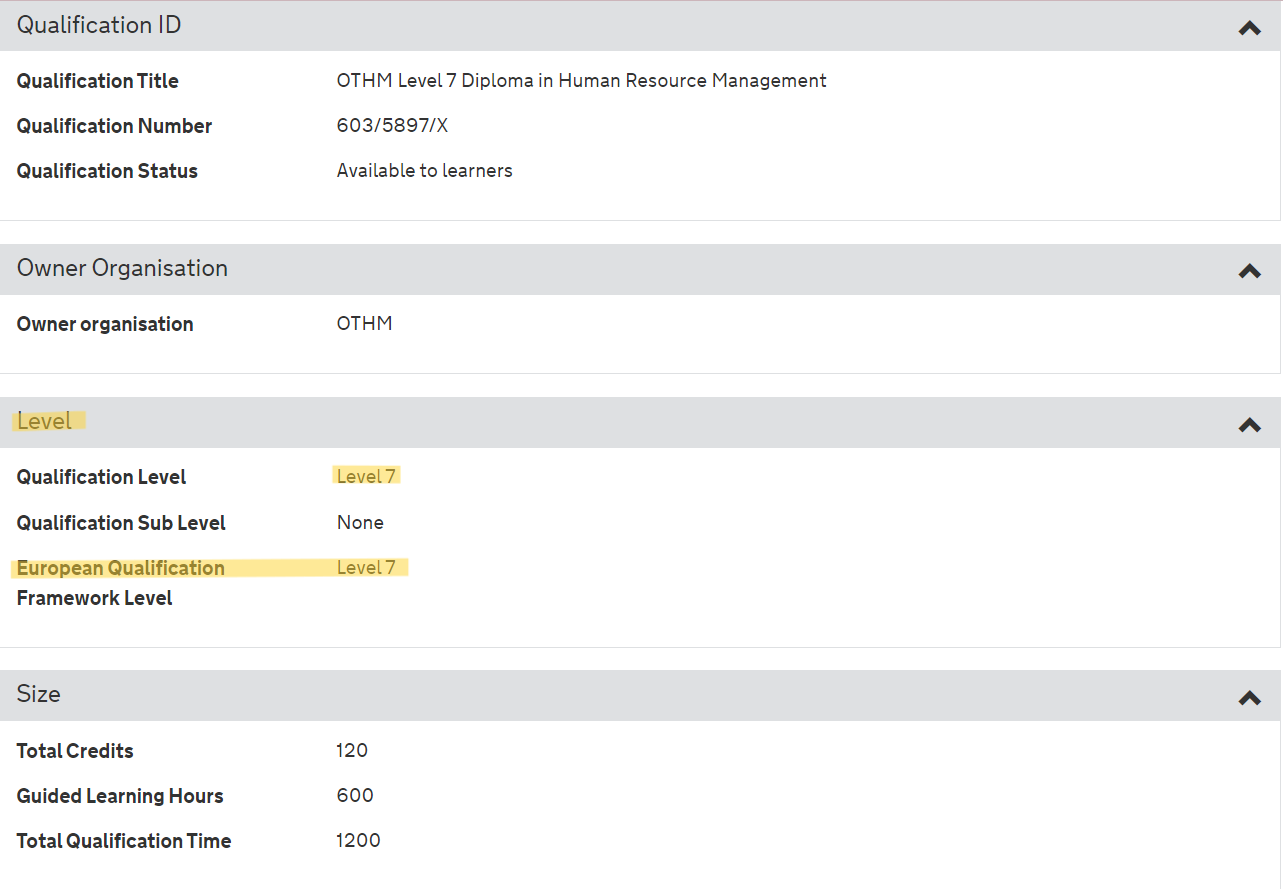Viewport: 1283px width, 889px height.
Task: Click the 1200 qualification time value
Action: (358, 841)
